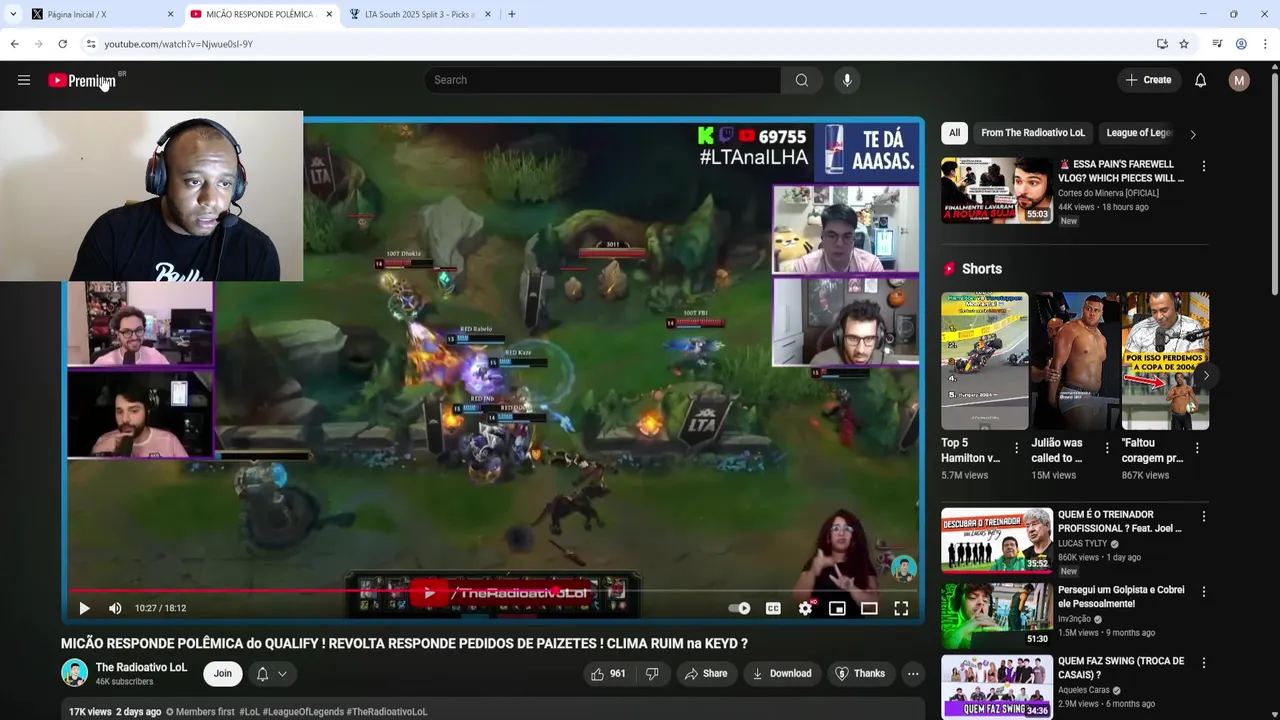Like the video with thumbs up
This screenshot has height=720, width=1280.
tap(608, 674)
